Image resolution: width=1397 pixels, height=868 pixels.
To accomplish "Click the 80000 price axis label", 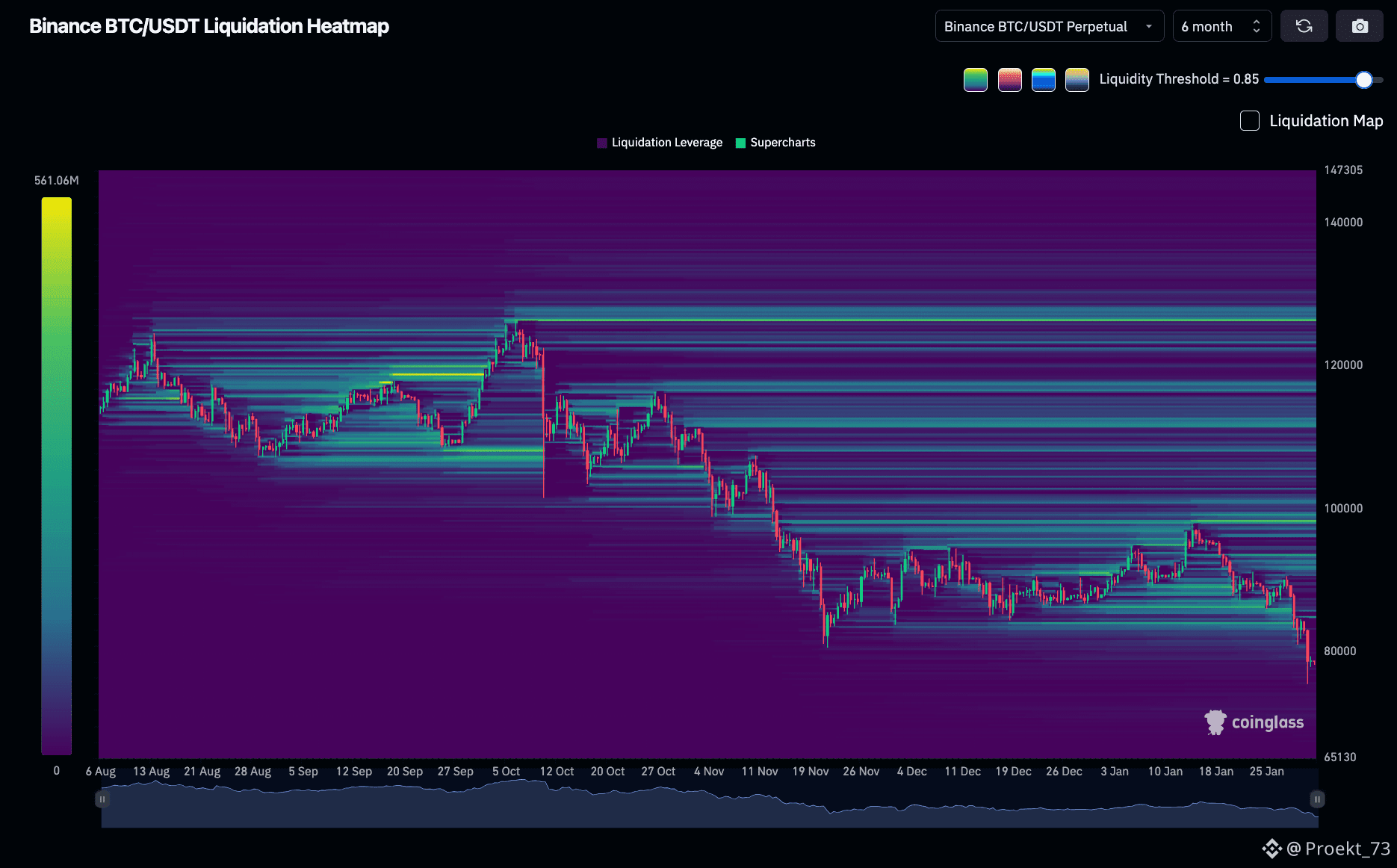I will [1340, 651].
